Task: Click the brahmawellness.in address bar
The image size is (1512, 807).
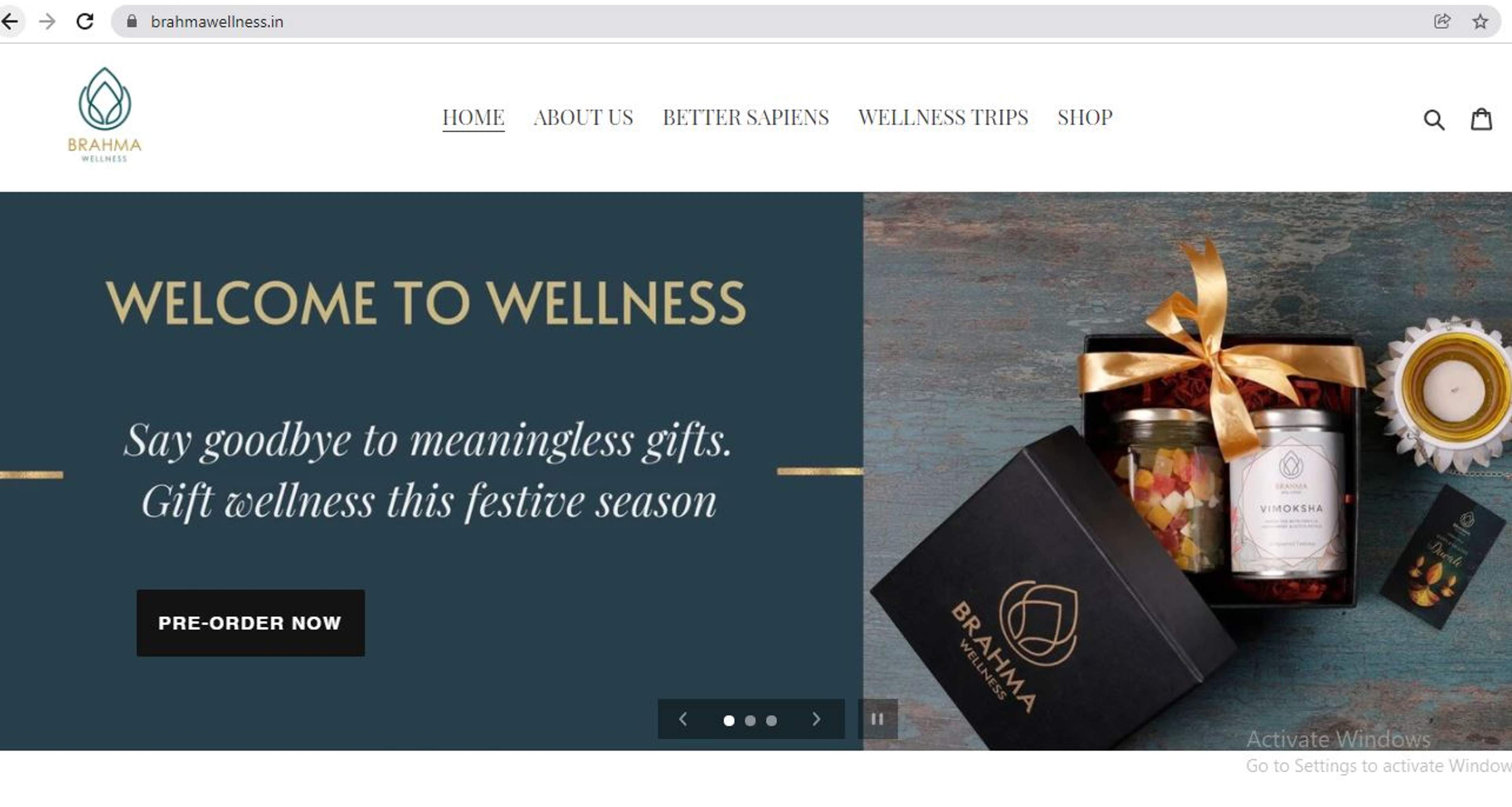Action: coord(763,22)
